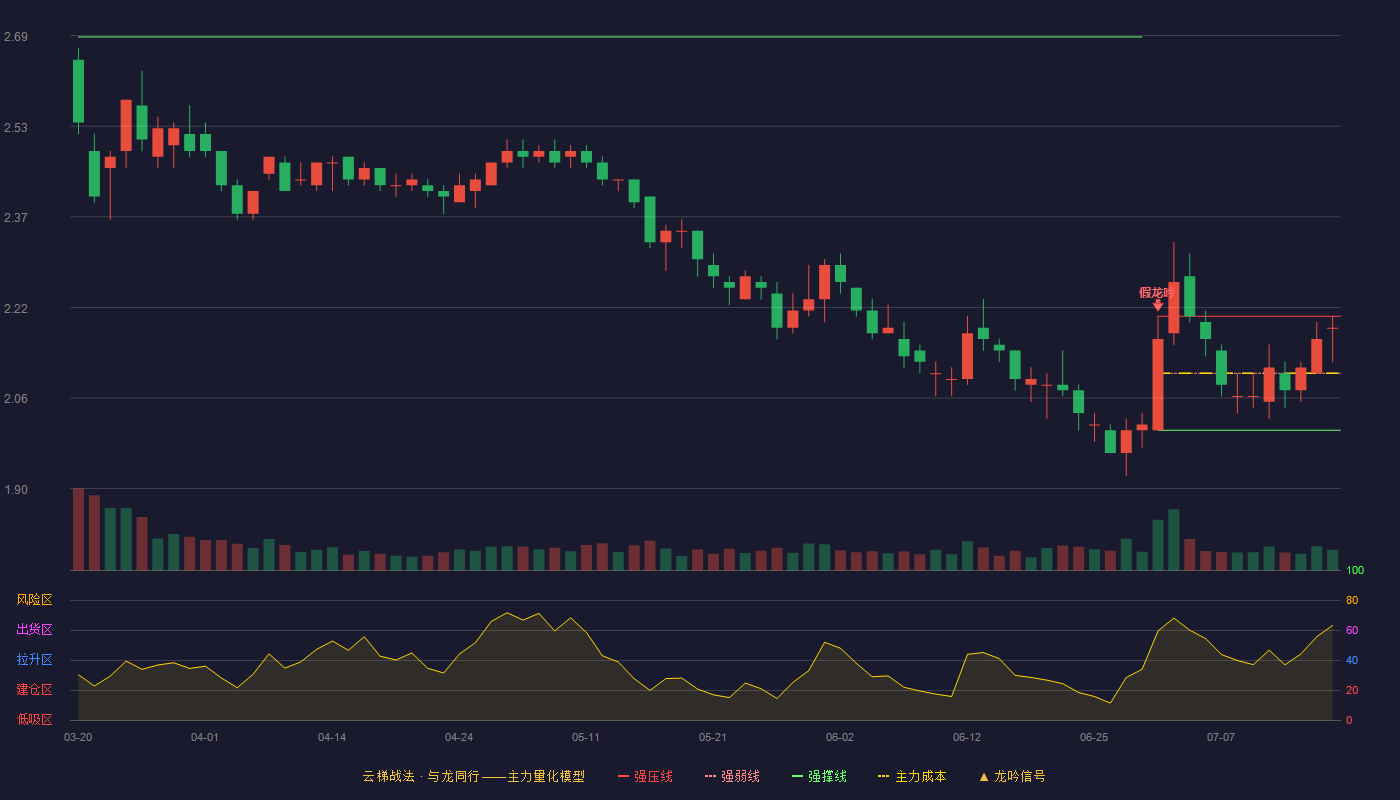The image size is (1400, 800).
Task: Click the 05-21 date label
Action: pyautogui.click(x=713, y=737)
